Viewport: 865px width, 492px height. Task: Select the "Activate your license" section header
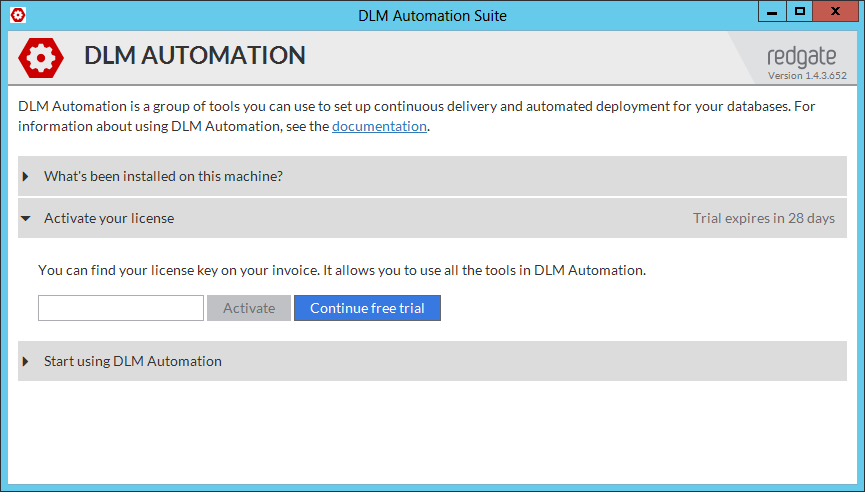[109, 218]
